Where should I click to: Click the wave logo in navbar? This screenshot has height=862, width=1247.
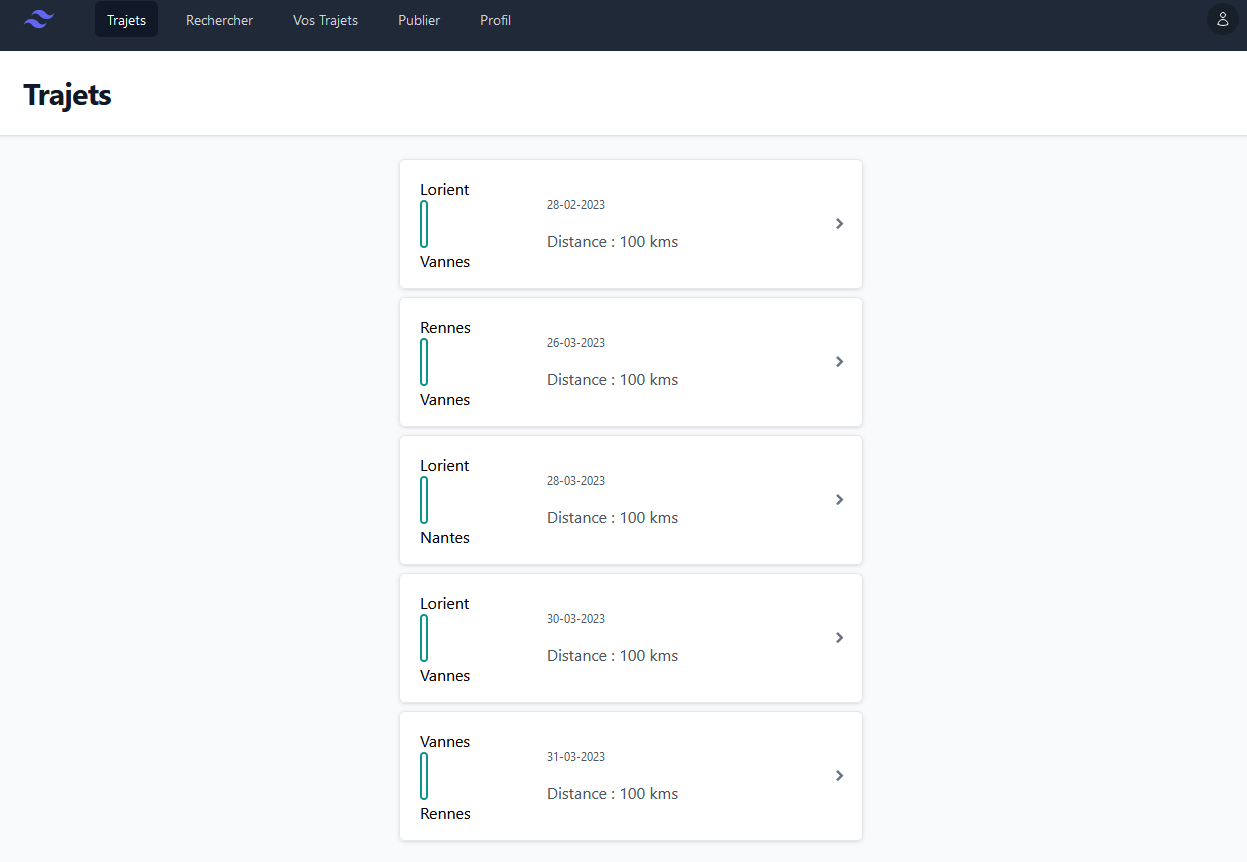[39, 20]
